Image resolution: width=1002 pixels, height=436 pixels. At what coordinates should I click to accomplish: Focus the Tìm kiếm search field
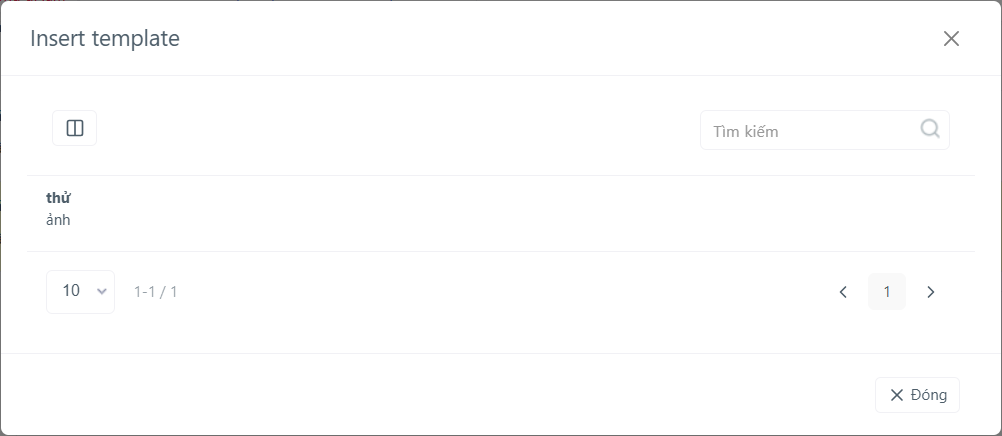[824, 130]
